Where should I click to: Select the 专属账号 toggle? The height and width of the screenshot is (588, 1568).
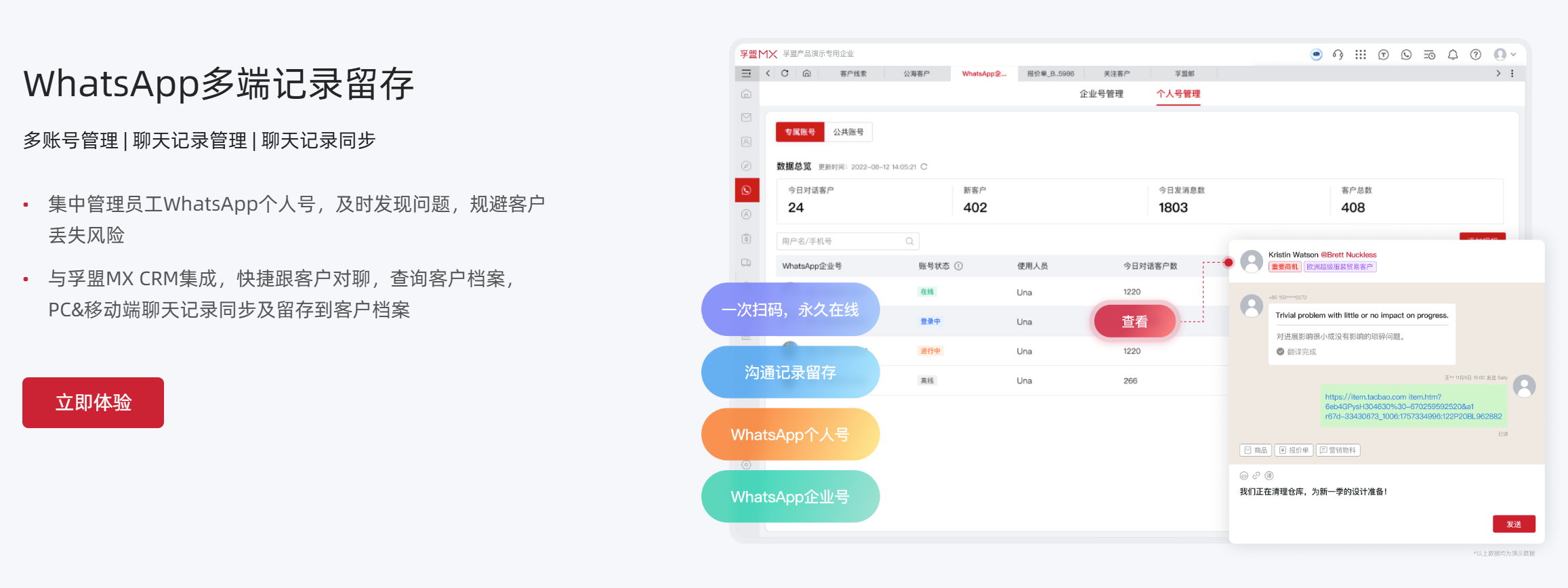tap(800, 131)
